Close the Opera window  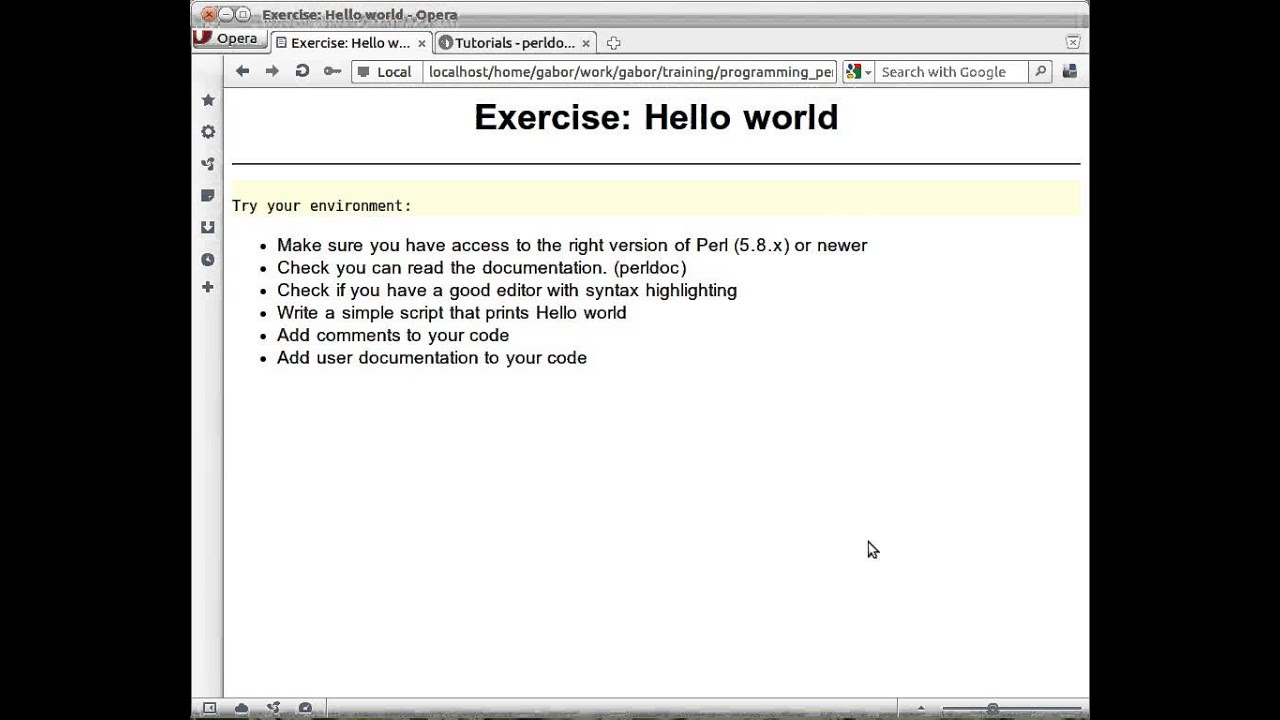208,15
